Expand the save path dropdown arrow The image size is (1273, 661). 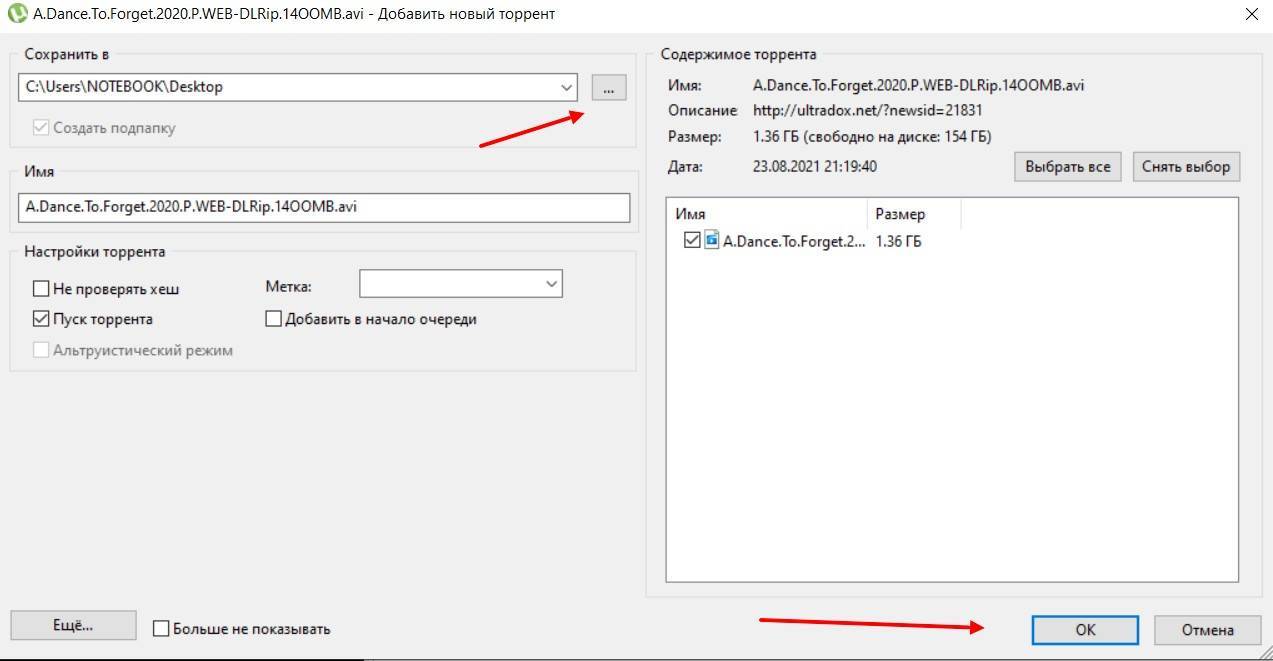(x=567, y=88)
